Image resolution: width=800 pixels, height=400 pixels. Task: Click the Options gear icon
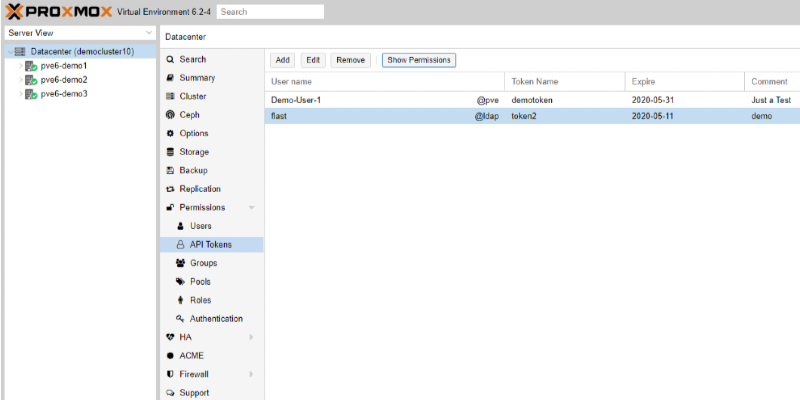171,134
